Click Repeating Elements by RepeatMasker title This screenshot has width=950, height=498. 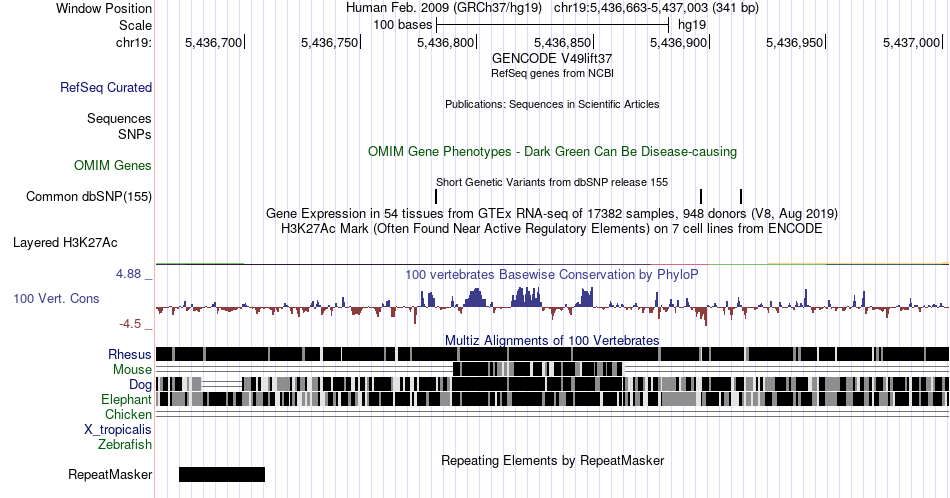[552, 460]
